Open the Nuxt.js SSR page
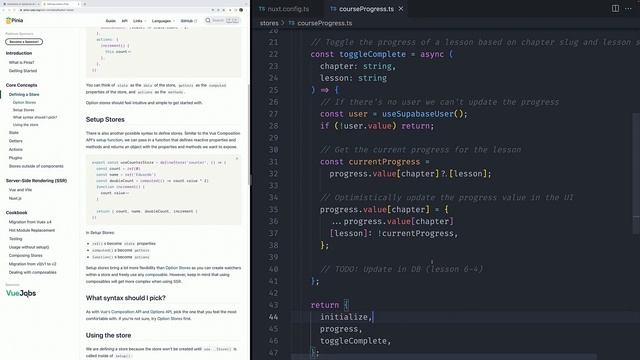 16,198
